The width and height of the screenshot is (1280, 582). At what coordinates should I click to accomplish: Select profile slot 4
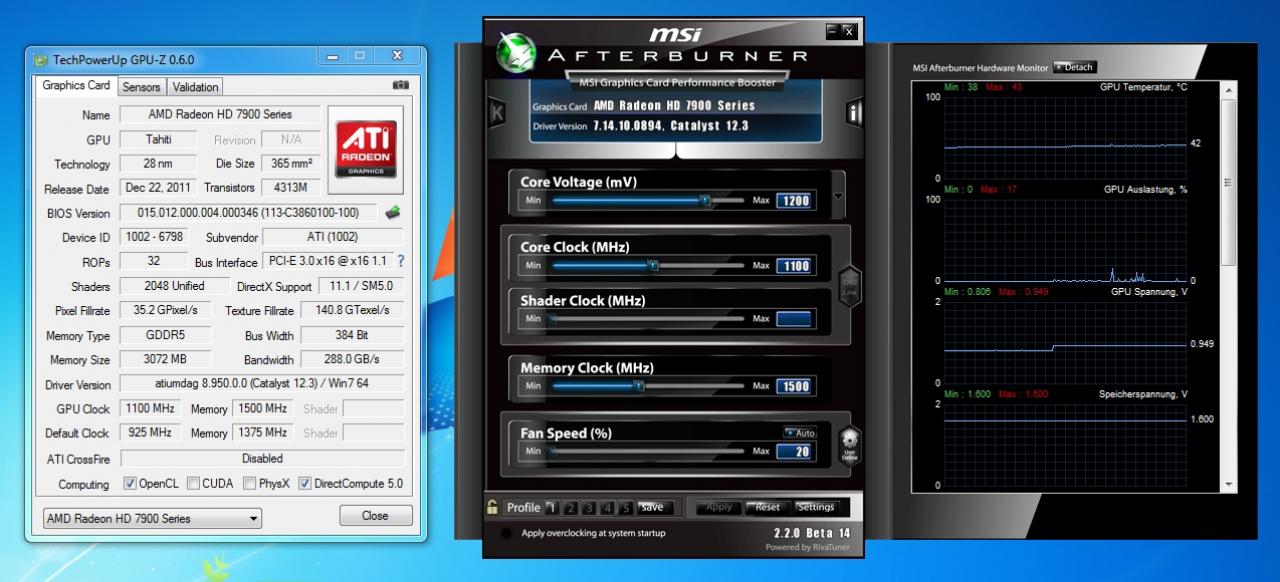608,507
